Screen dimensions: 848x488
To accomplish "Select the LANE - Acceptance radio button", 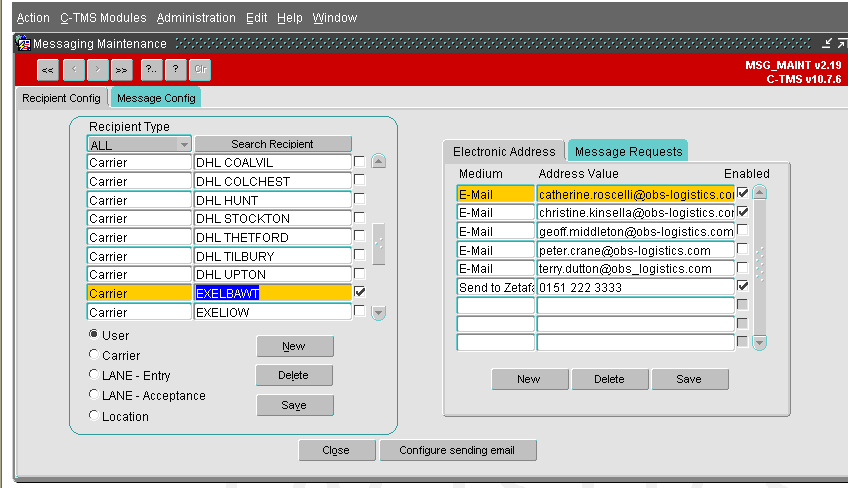I will 94,394.
